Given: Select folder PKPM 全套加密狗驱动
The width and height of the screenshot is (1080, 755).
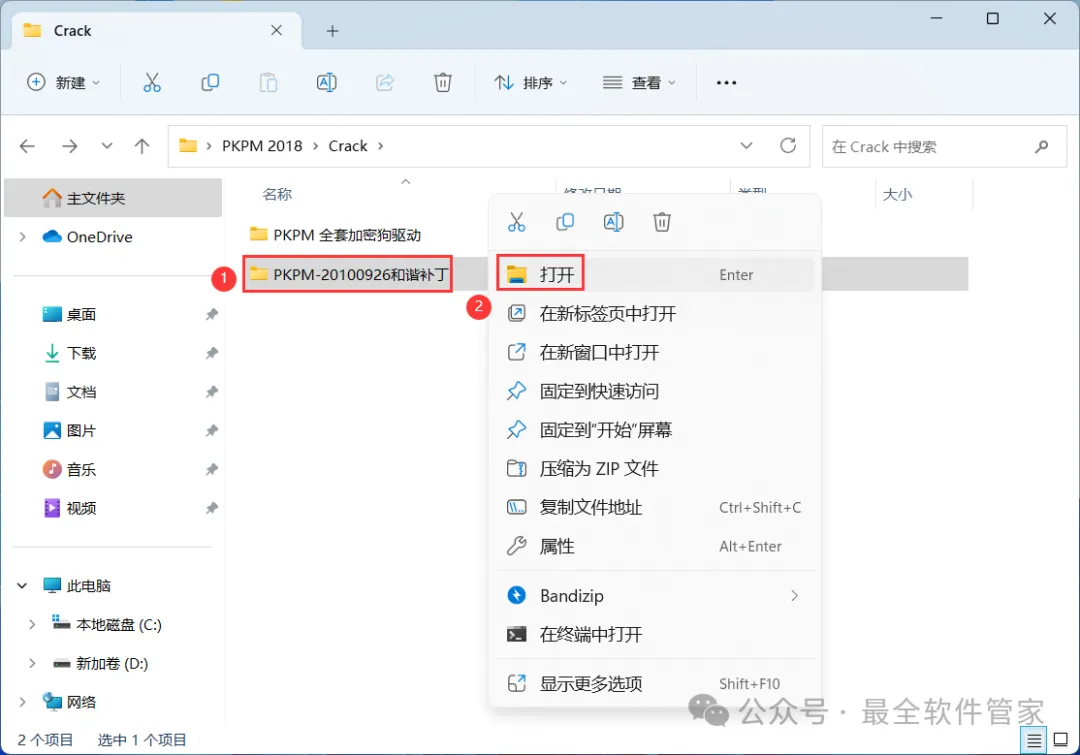Looking at the screenshot, I should pos(335,235).
